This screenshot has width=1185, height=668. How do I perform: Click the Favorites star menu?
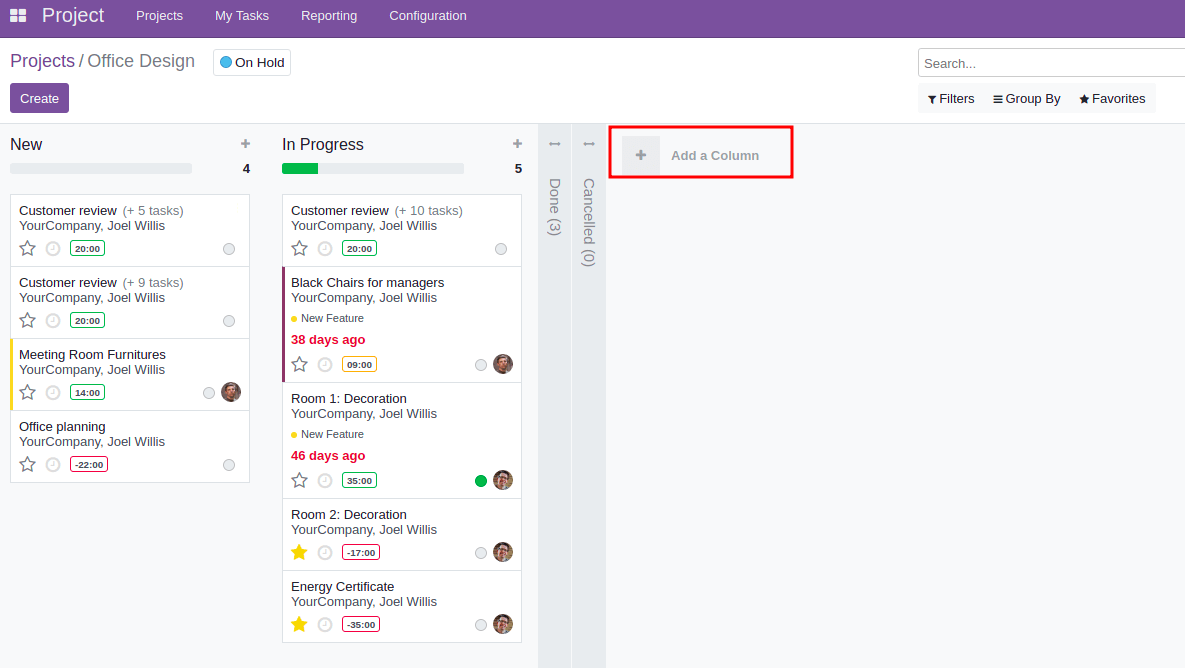(1111, 98)
